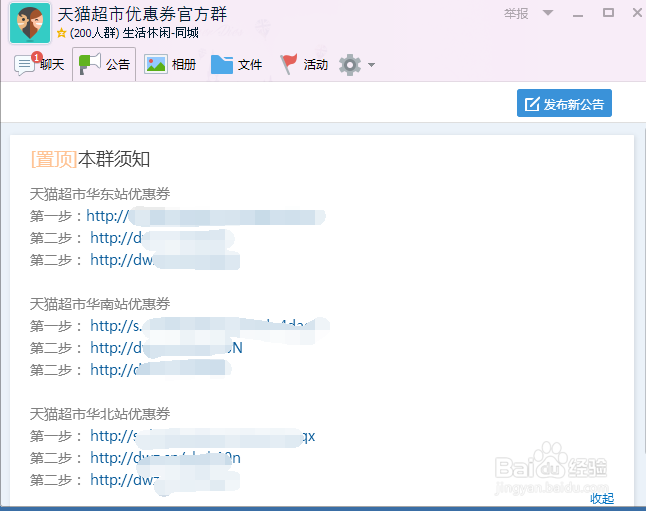The width and height of the screenshot is (646, 511).
Task: Open the 华东站 link starting http://dw
Action: pos(165,260)
